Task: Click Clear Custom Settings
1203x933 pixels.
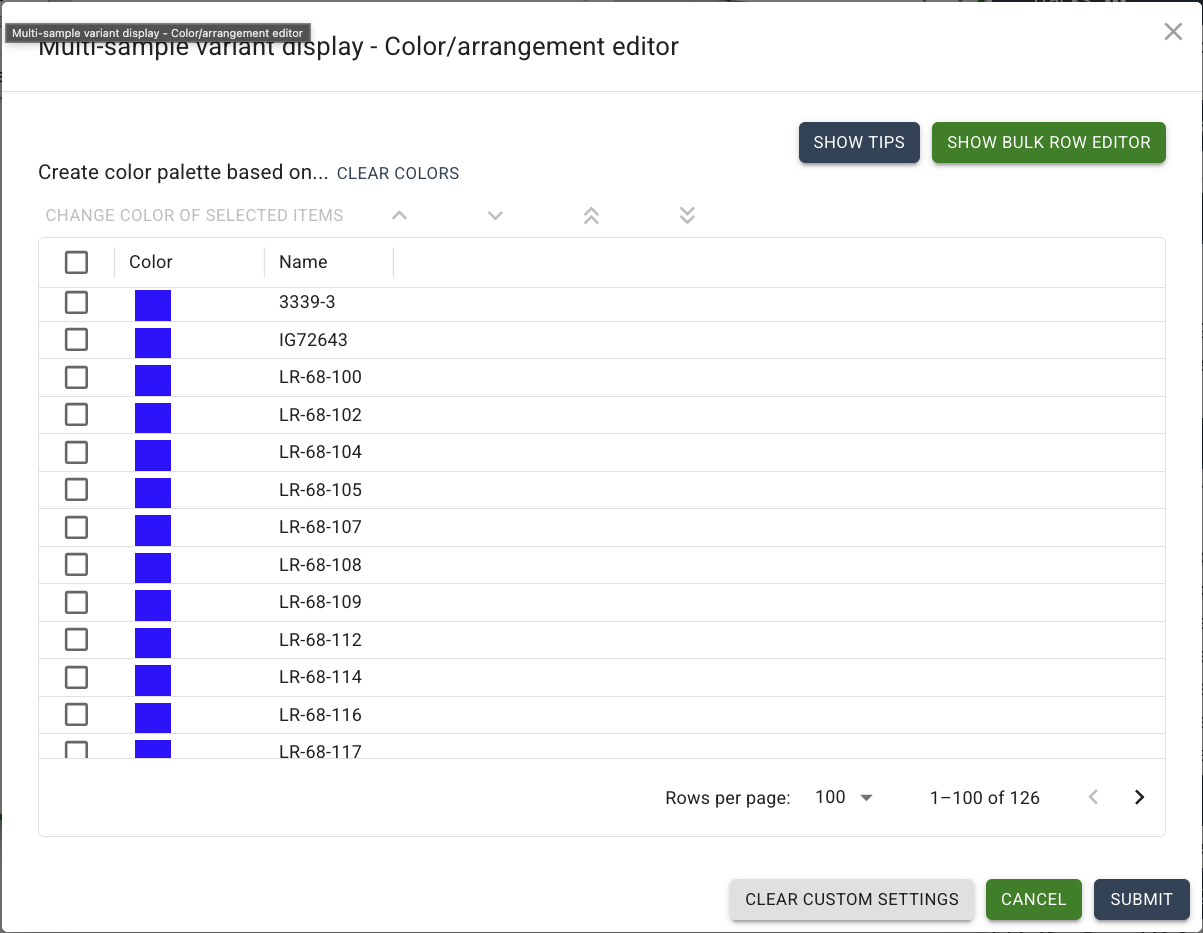Action: [851, 899]
